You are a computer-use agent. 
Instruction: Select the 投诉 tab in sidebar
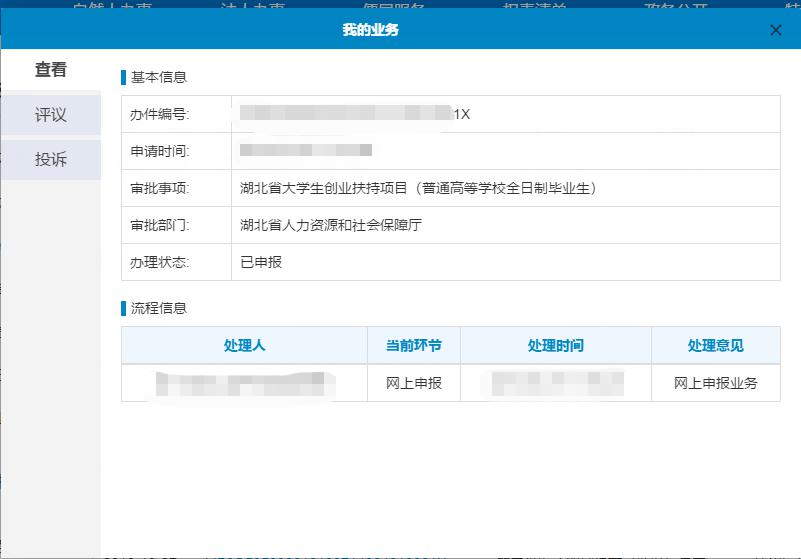click(51, 159)
